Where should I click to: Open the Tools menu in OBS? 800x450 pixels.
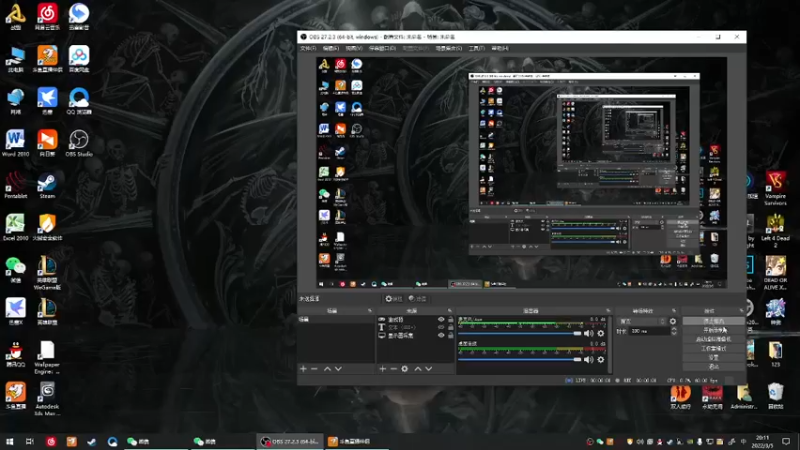477,48
